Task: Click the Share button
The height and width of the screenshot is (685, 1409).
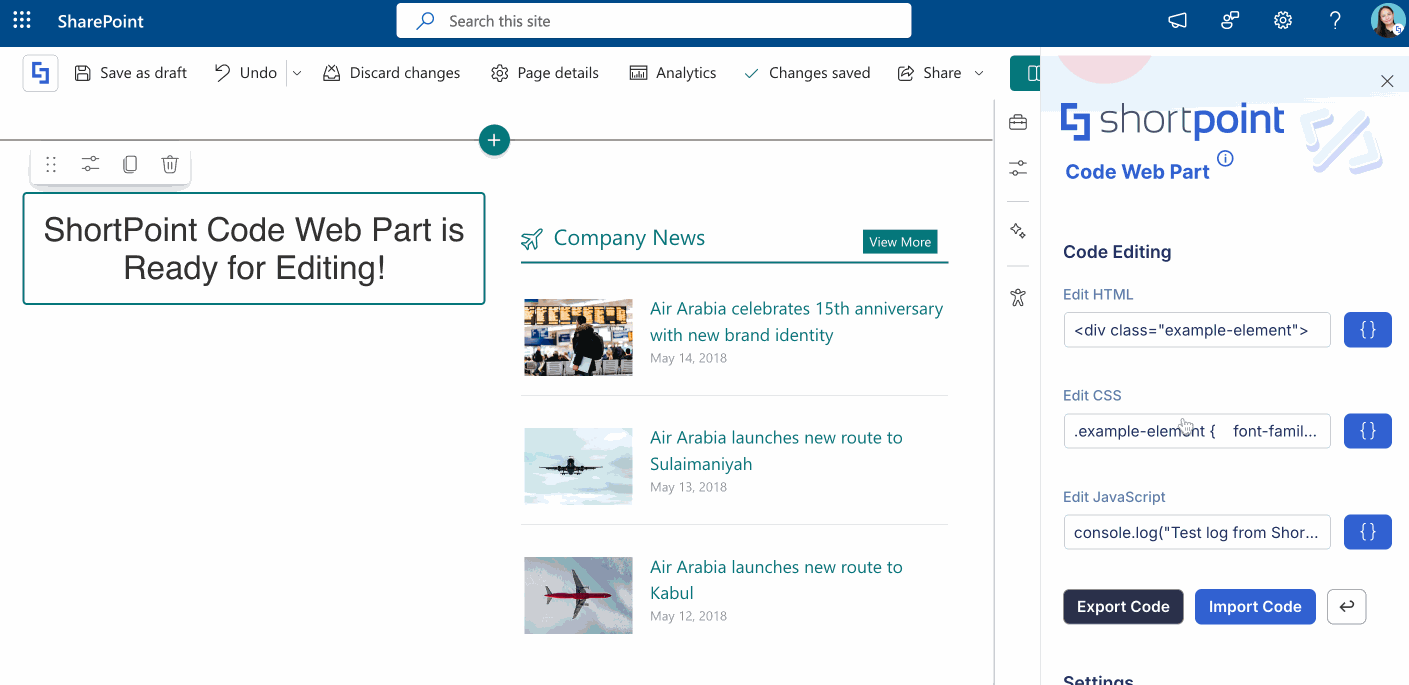Action: tap(929, 73)
